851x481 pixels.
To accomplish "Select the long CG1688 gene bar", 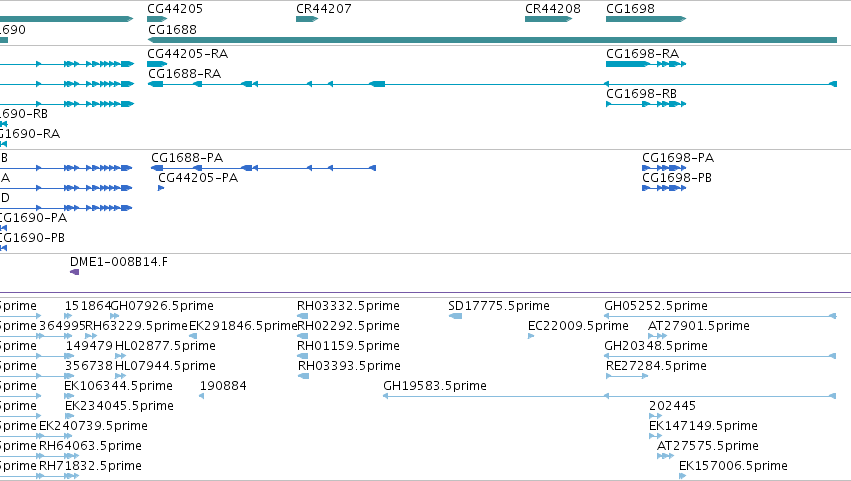I will tap(492, 40).
